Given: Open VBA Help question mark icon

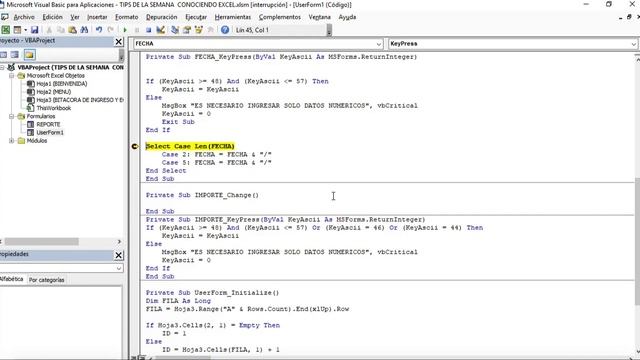Looking at the screenshot, I should [x=225, y=30].
